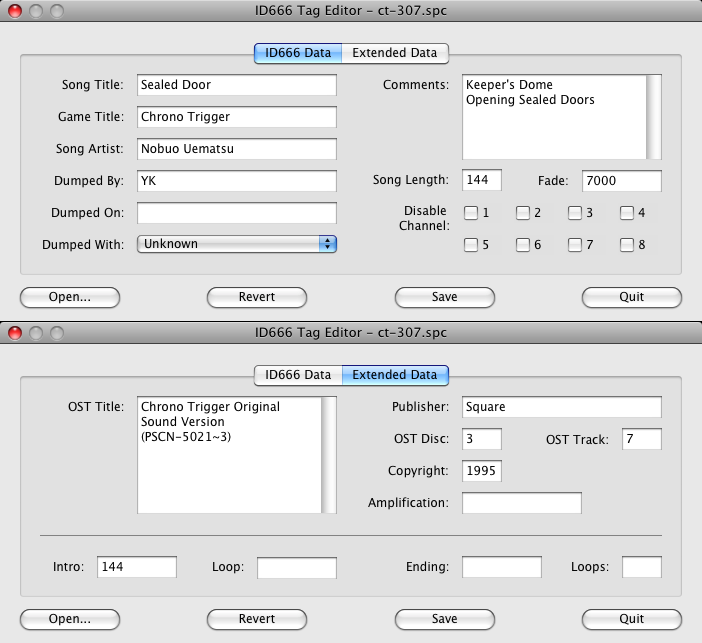
Task: Select Extended Data tab in bottom window
Action: [395, 375]
